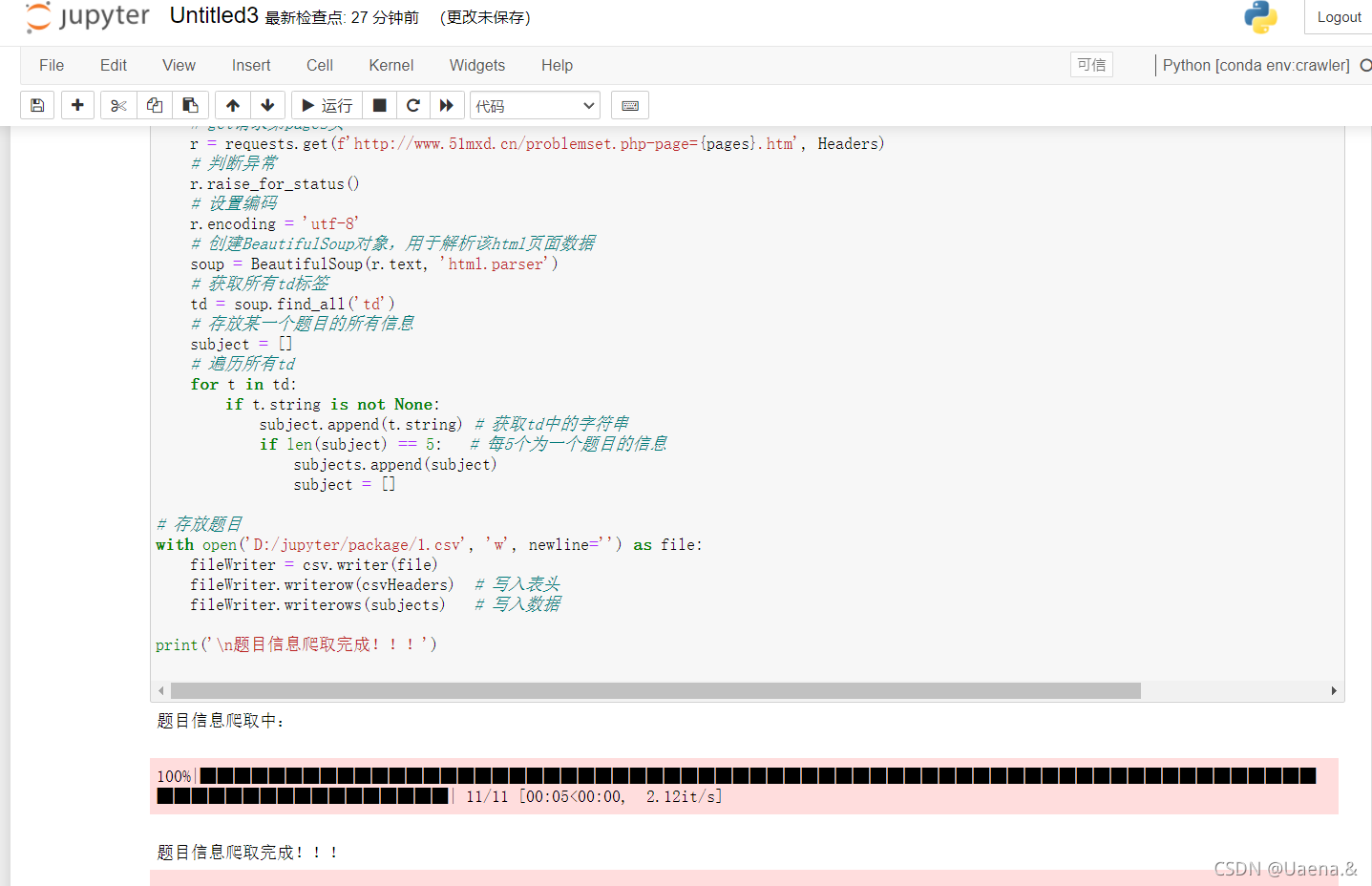Paste cells below icon
This screenshot has height=886, width=1372.
[x=190, y=105]
